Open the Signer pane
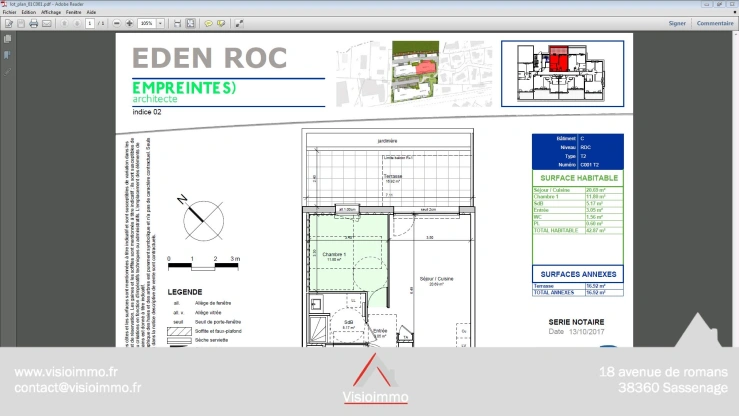Image resolution: width=739 pixels, height=416 pixels. [677, 23]
